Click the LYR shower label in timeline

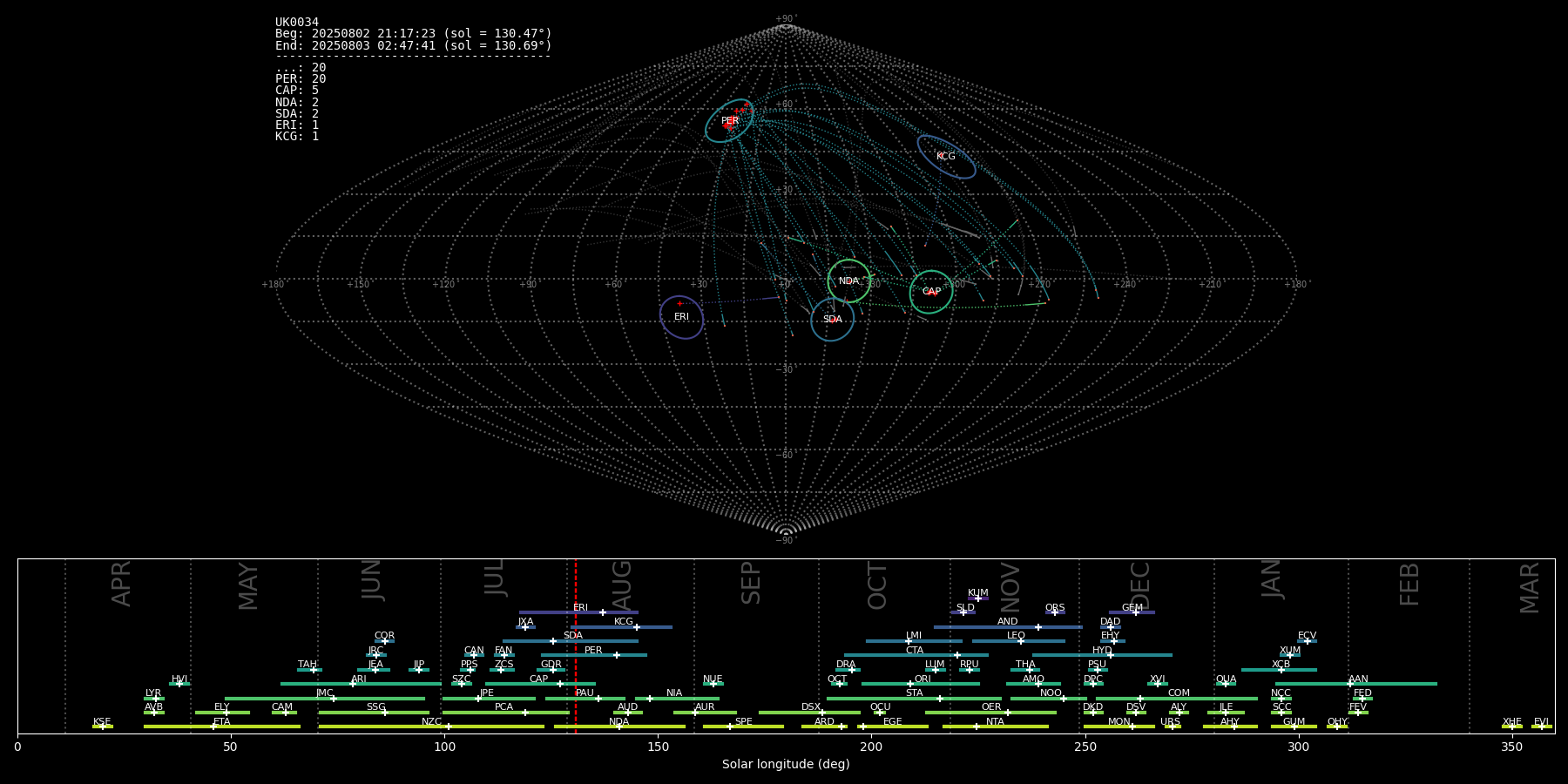click(153, 693)
